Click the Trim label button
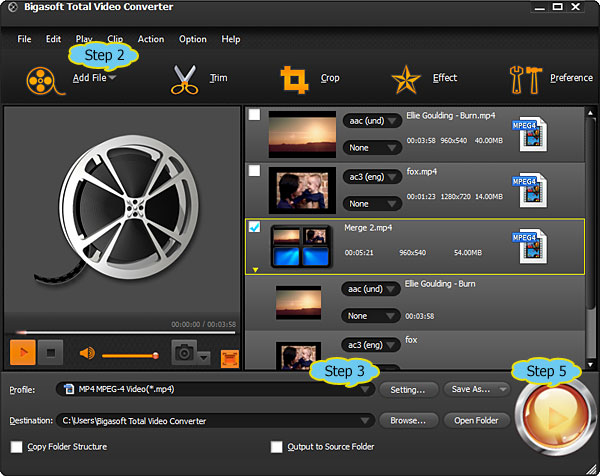Image resolution: width=600 pixels, height=476 pixels. click(218, 78)
